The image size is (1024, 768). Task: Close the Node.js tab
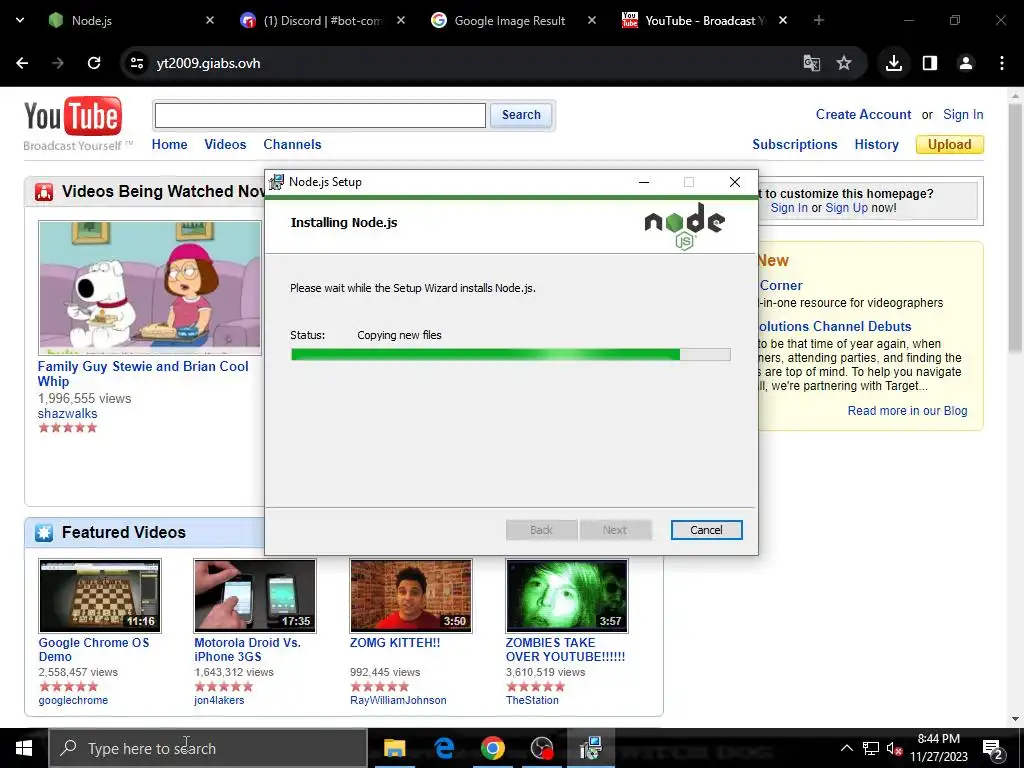(x=210, y=20)
